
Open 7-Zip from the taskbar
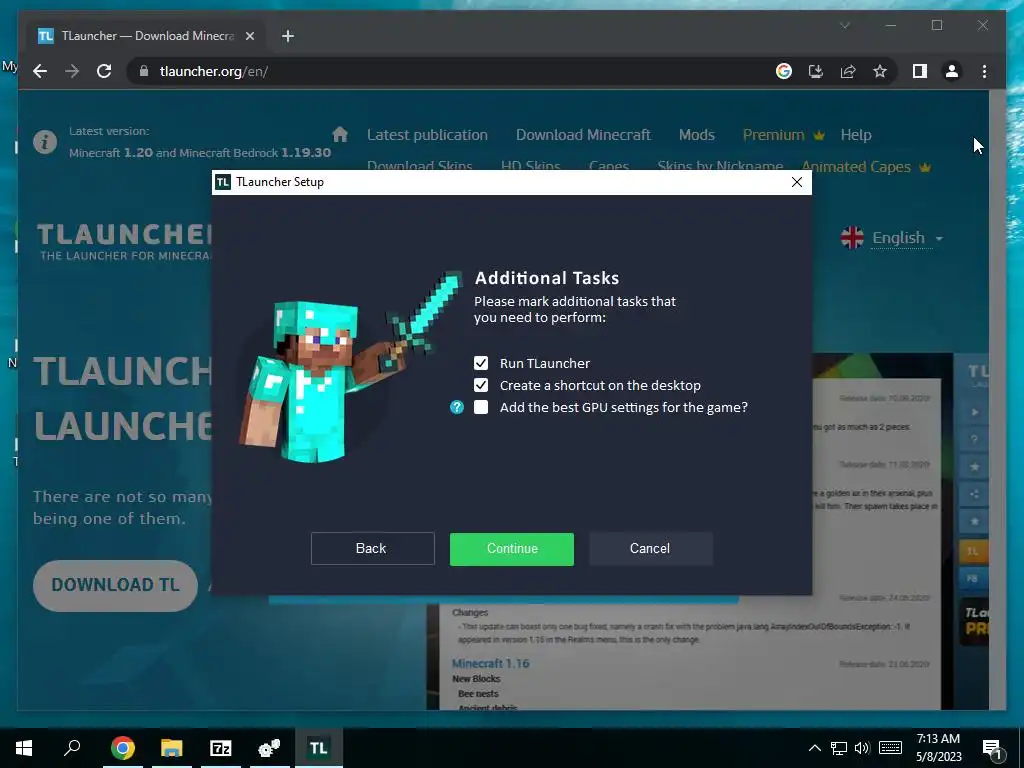point(221,748)
